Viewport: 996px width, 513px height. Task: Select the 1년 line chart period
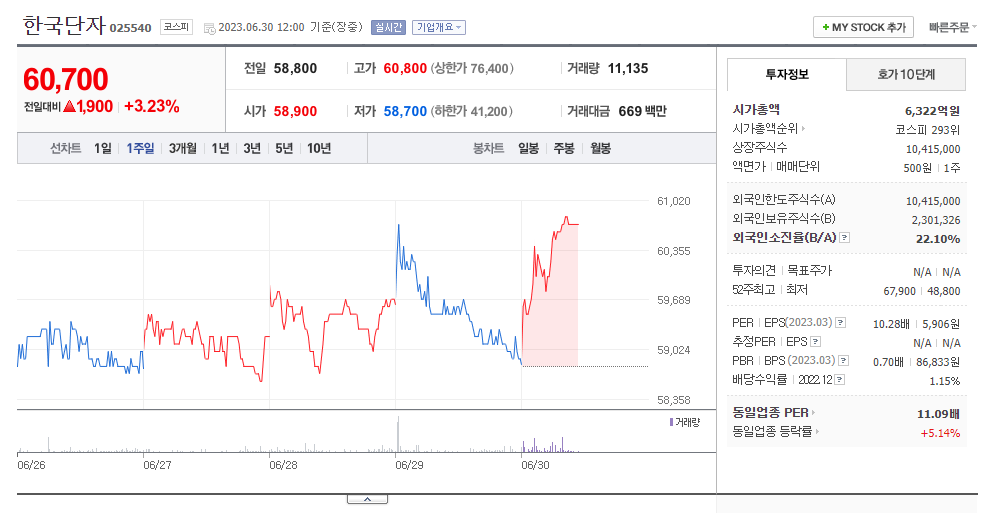point(220,148)
